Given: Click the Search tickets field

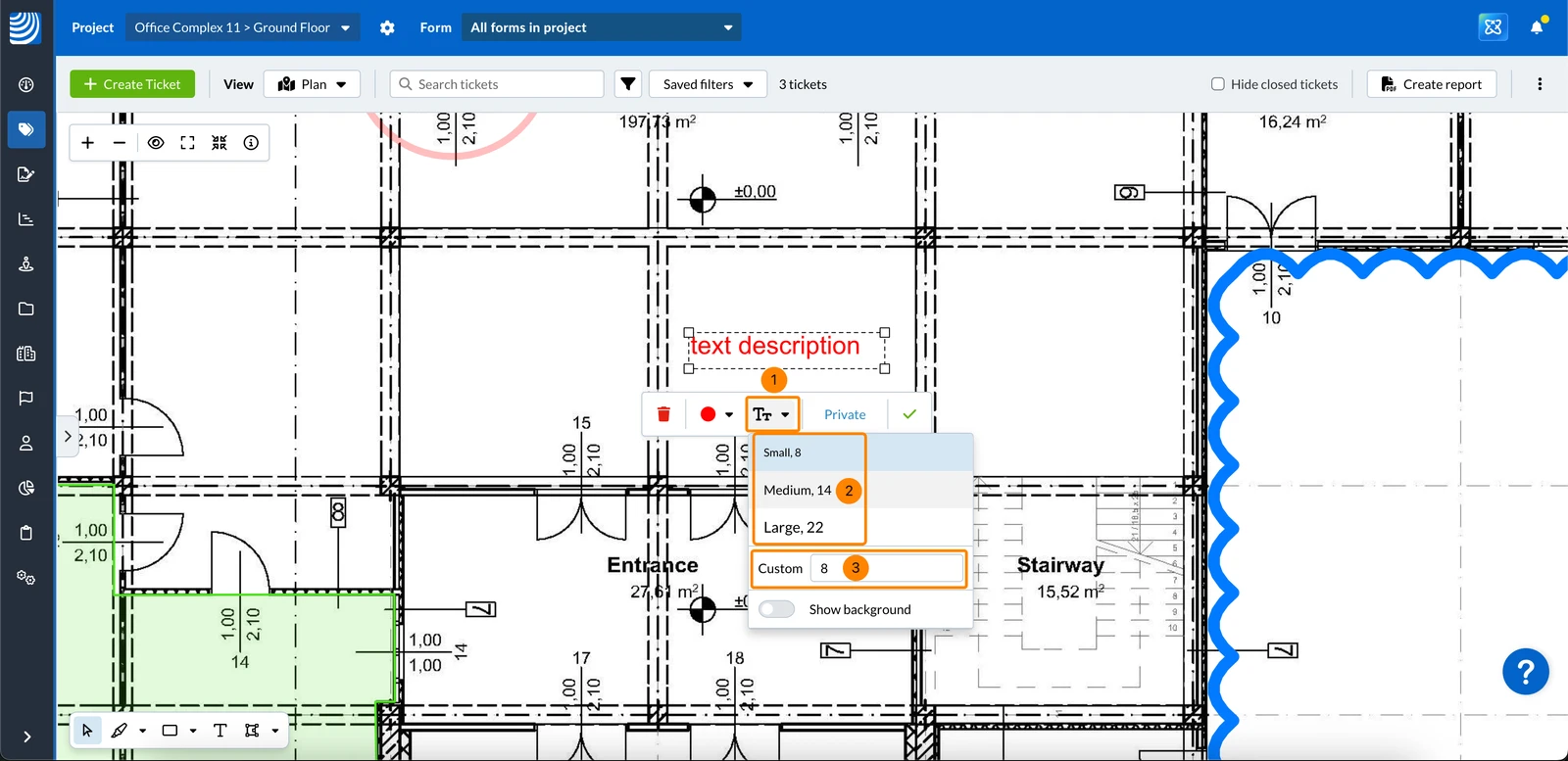Looking at the screenshot, I should point(497,84).
